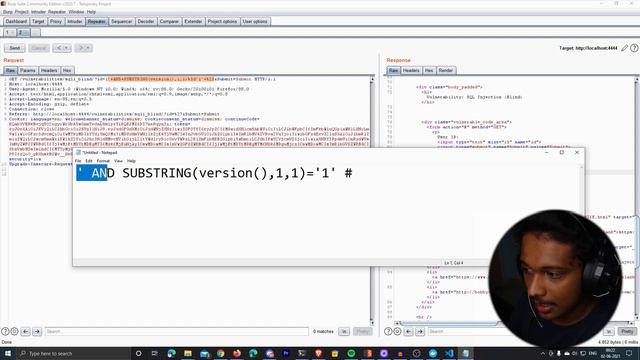Click the Windows taskbar search box
640x360 pixels.
point(73,353)
